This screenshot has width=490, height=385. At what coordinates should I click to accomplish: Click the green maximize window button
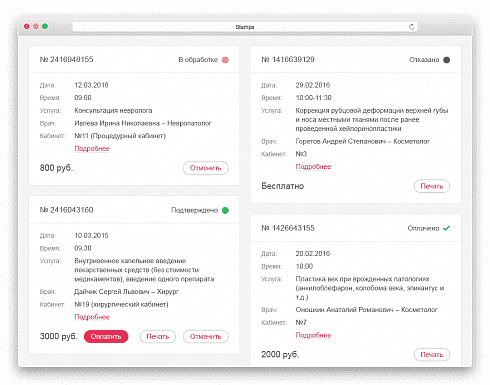[45, 26]
